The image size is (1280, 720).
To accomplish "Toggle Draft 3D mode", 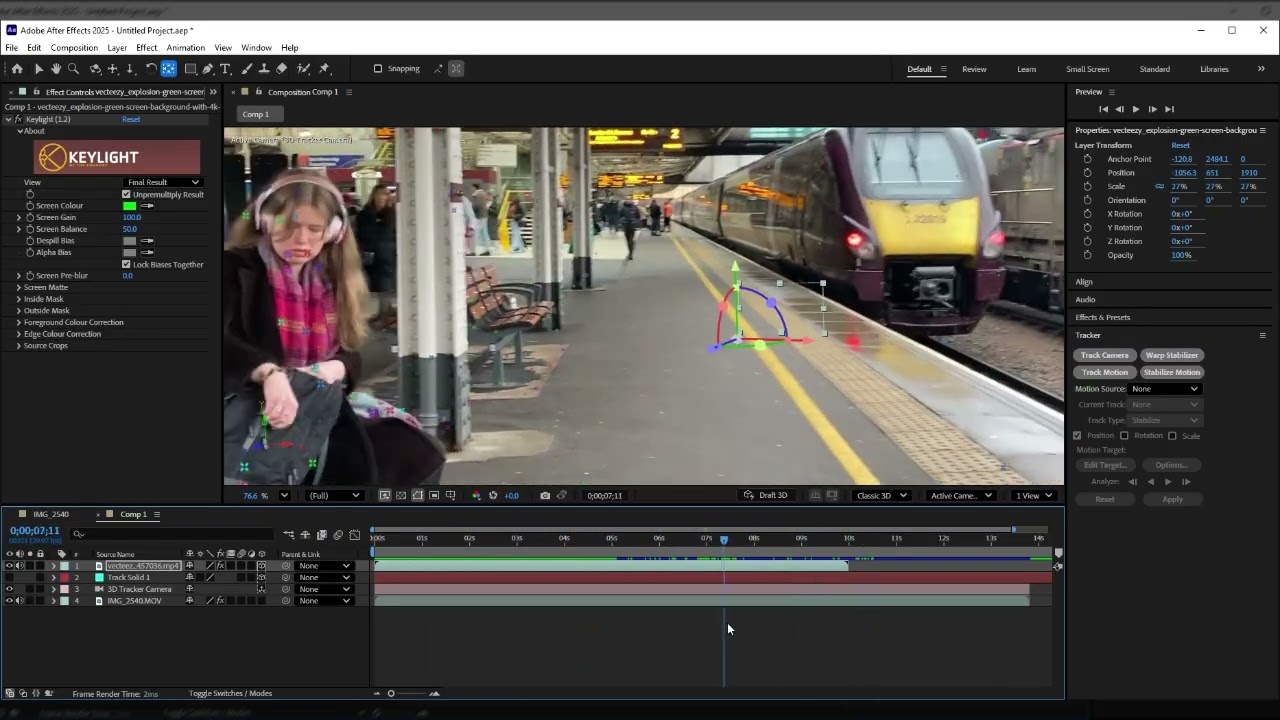I will [766, 496].
